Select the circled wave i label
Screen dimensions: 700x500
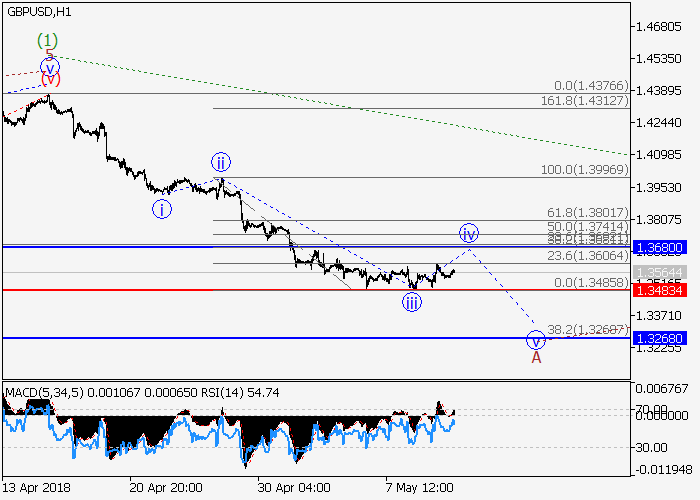(162, 209)
